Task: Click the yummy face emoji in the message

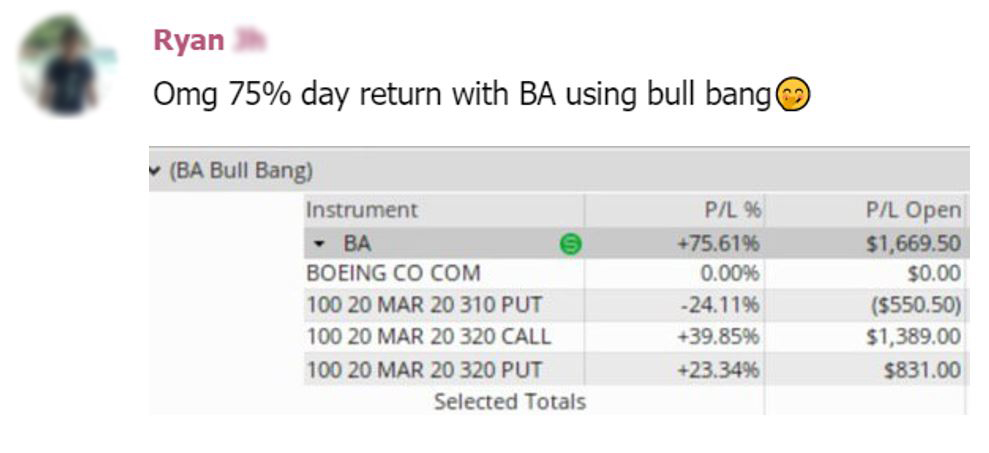Action: point(793,95)
